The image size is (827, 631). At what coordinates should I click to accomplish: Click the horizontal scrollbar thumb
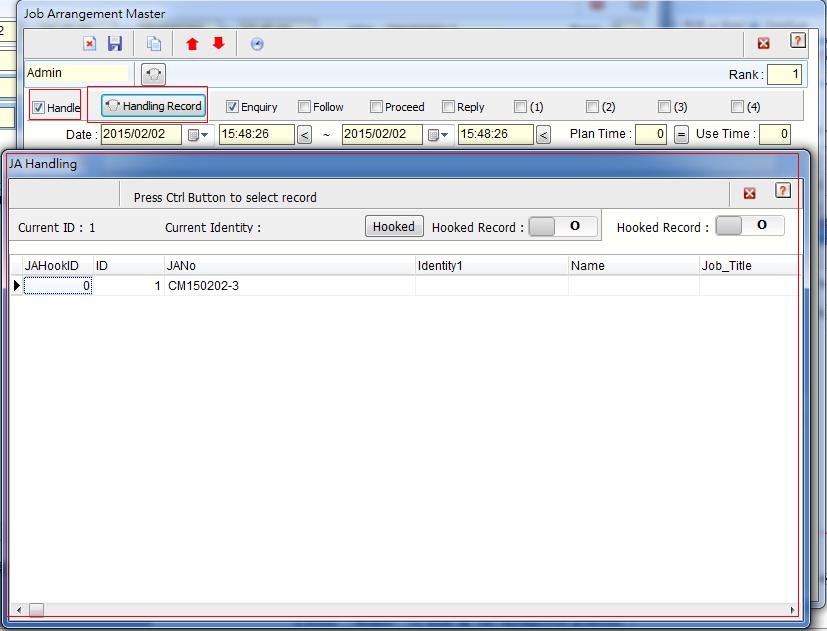pos(36,610)
